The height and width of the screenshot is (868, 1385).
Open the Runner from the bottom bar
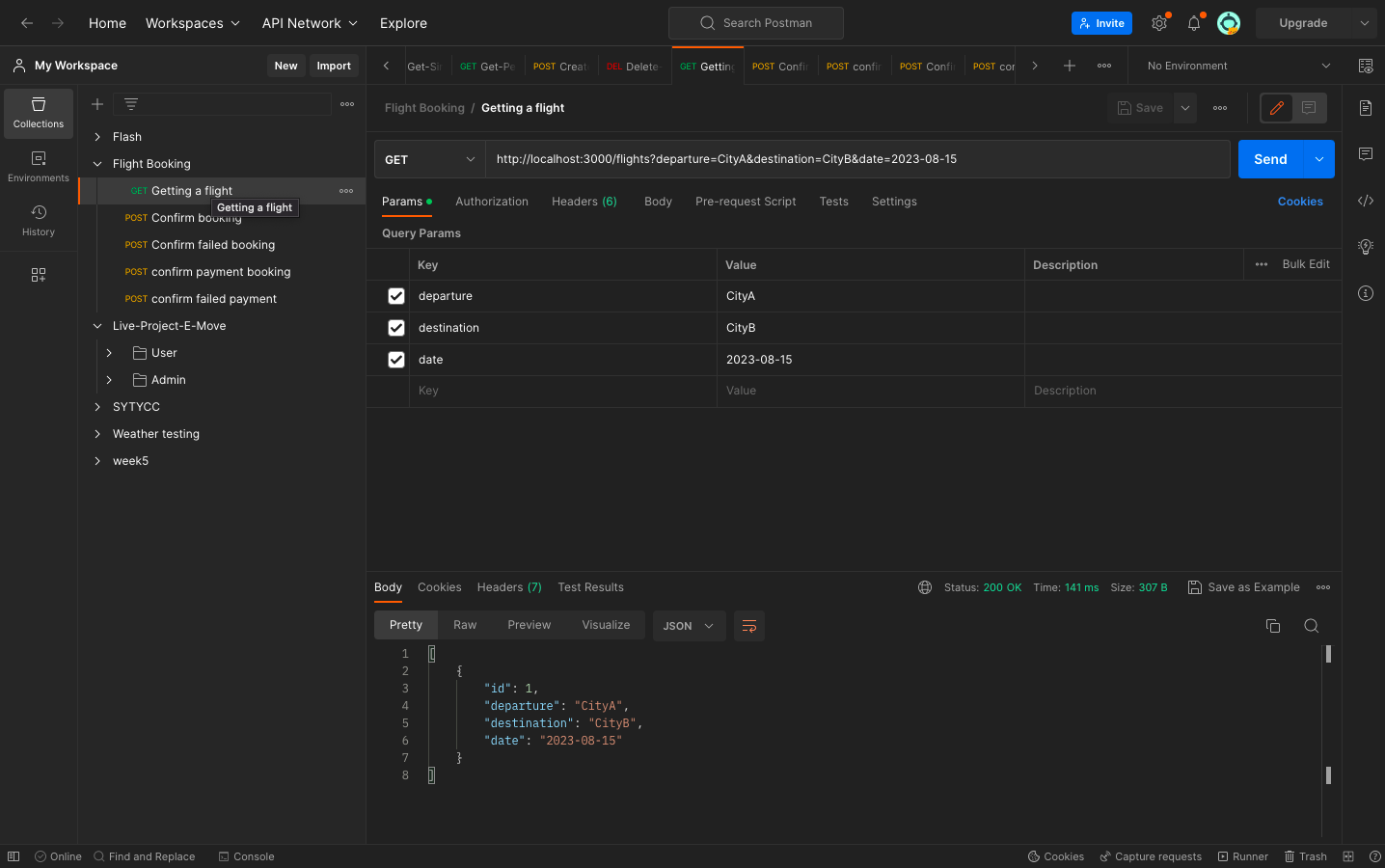[1242, 856]
